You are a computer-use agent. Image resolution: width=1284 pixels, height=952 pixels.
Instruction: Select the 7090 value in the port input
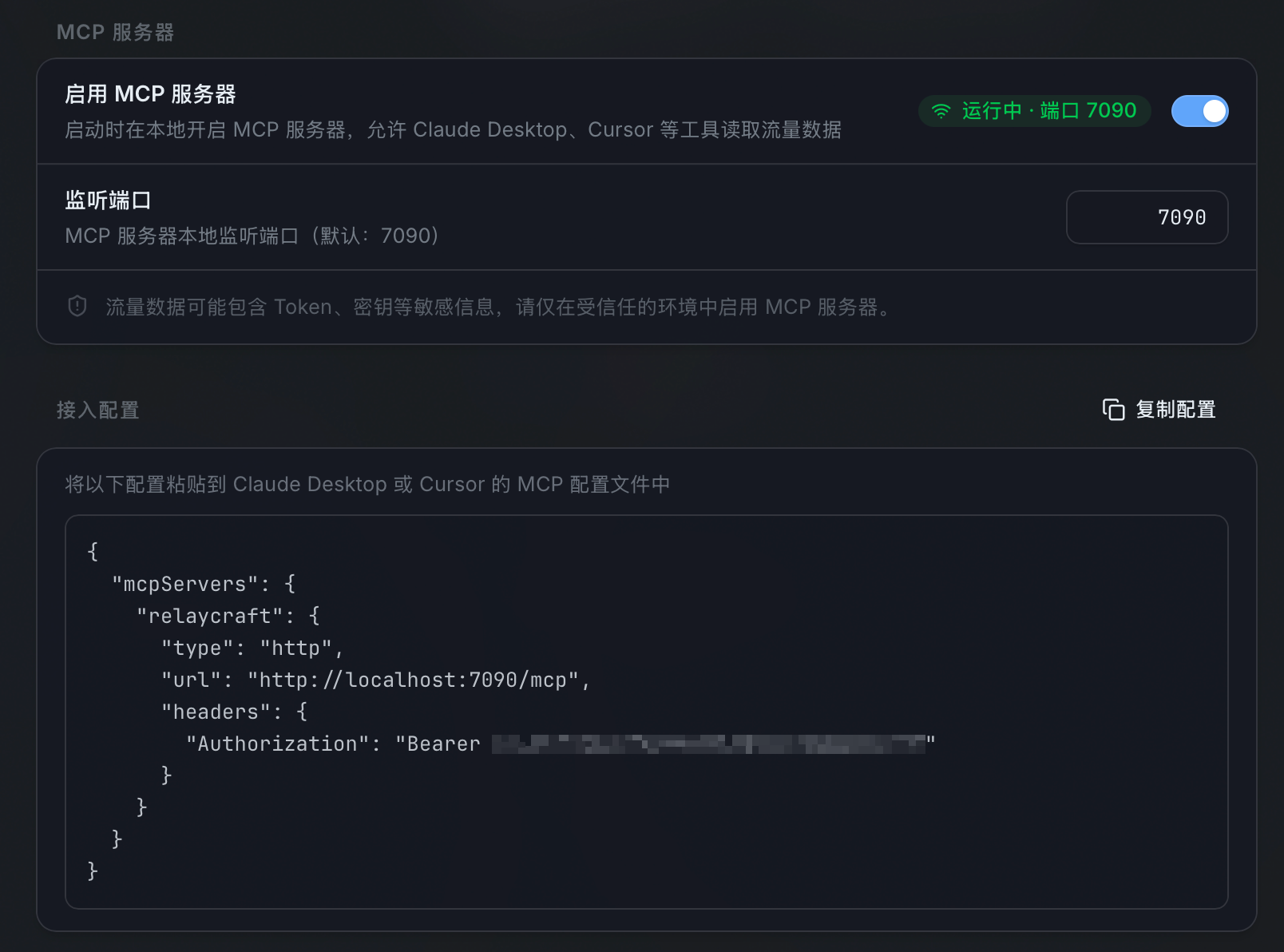pyautogui.click(x=1182, y=216)
